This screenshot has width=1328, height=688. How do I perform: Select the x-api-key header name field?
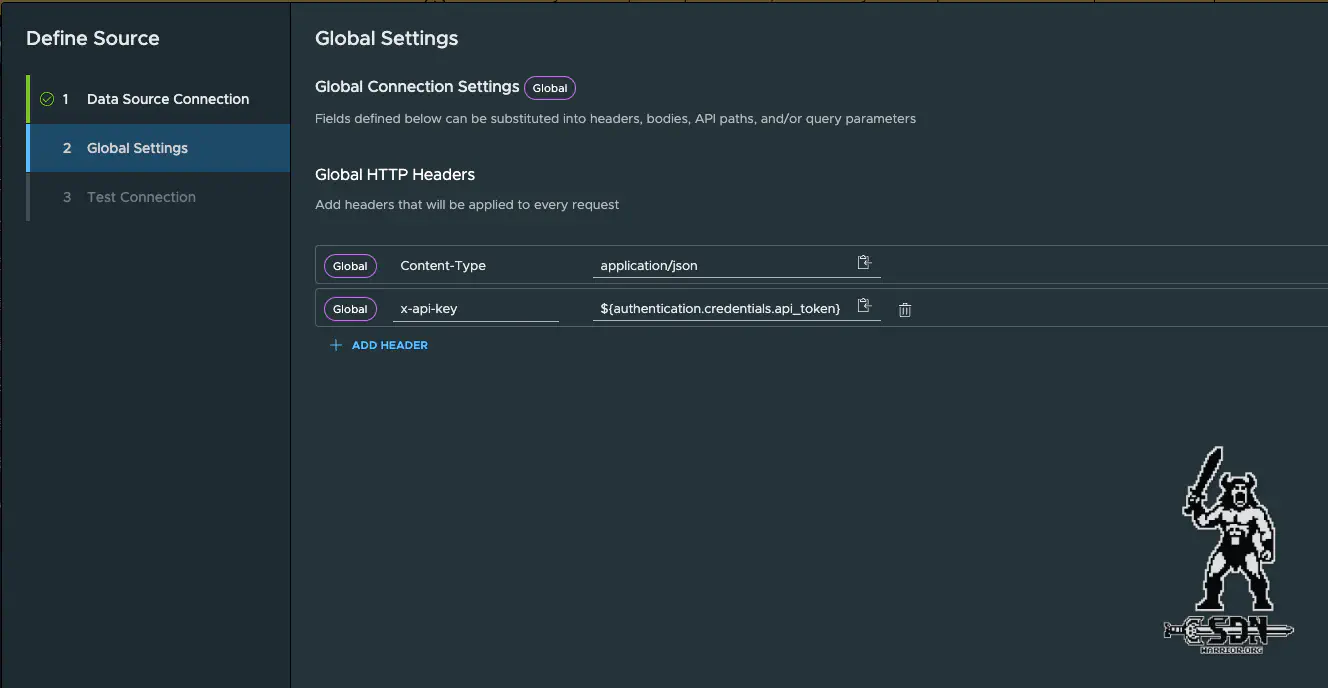click(x=476, y=308)
